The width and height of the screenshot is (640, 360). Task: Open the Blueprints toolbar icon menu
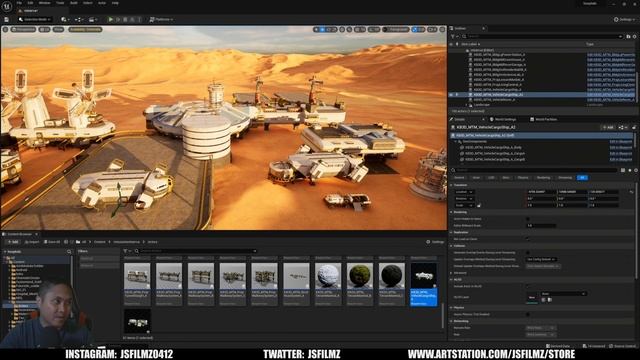tap(78, 19)
